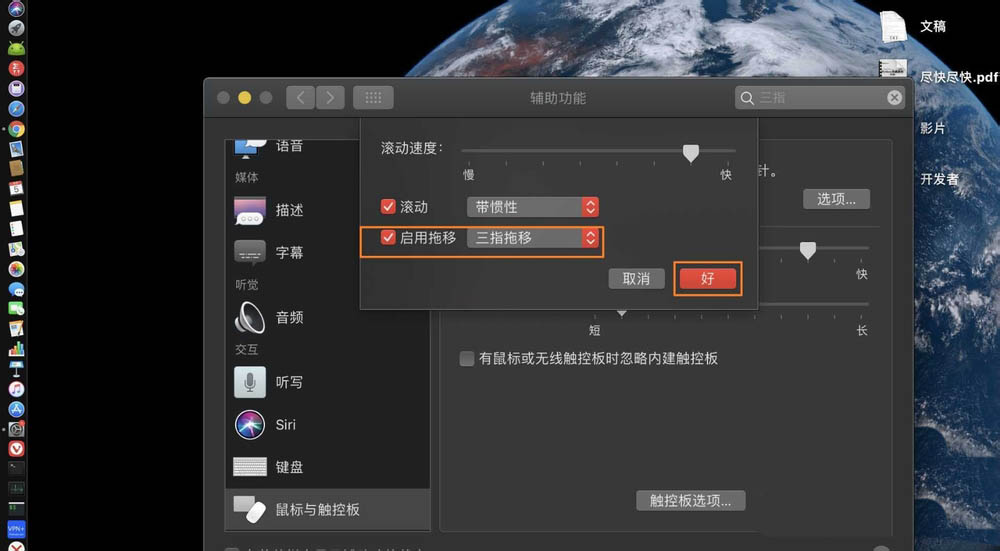
Task: Open Activity Monitor from the Dock
Action: pyautogui.click(x=16, y=489)
